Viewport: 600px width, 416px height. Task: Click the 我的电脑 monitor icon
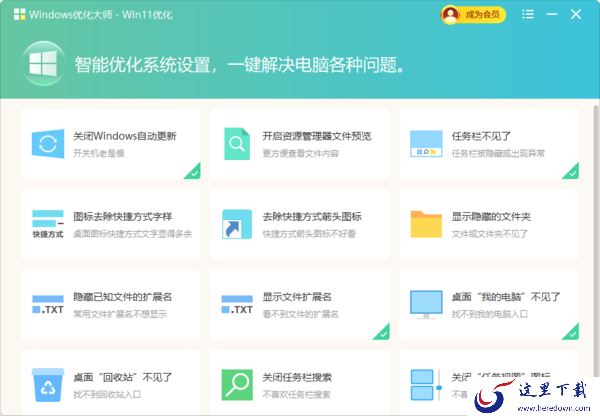[426, 305]
